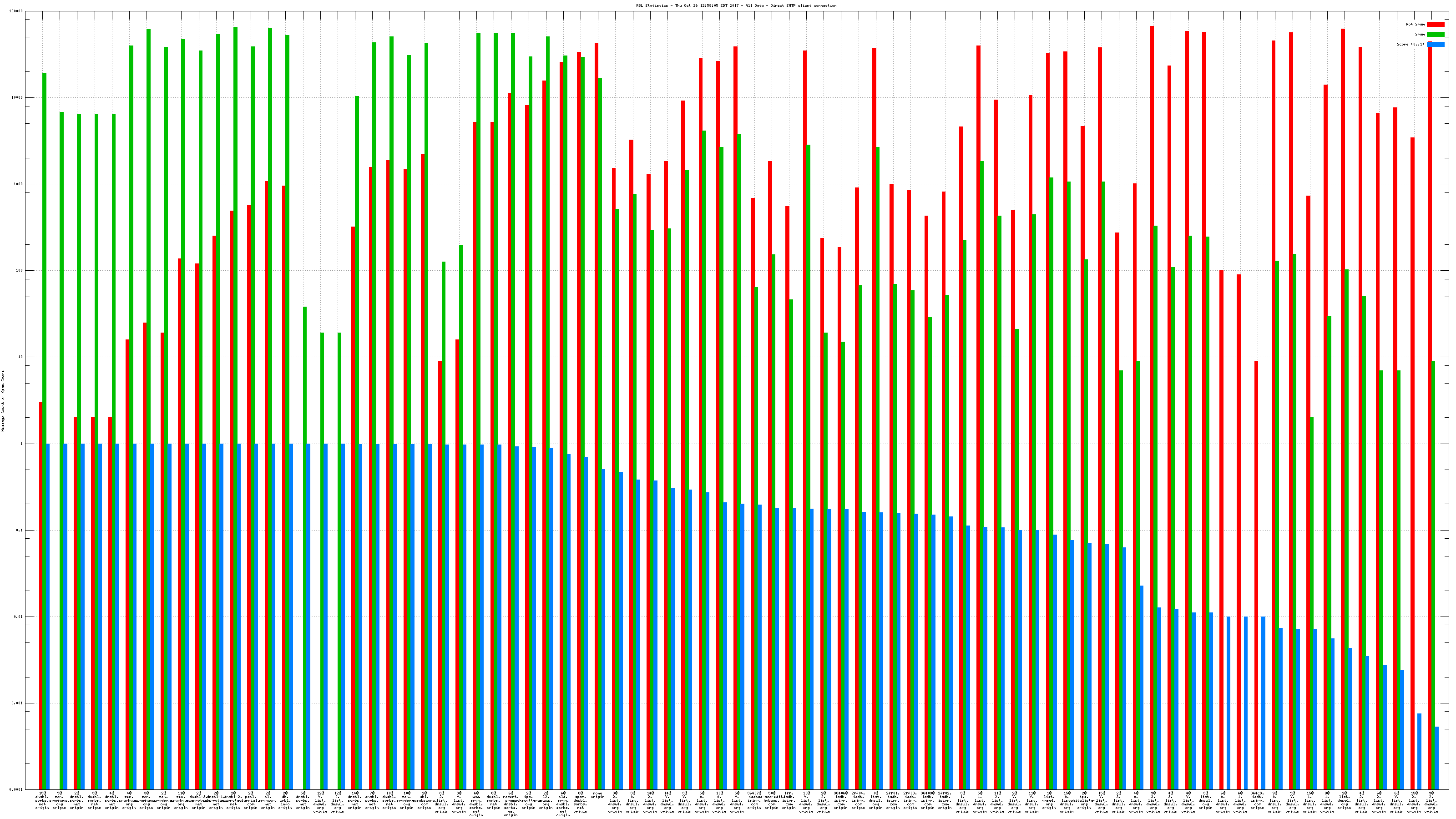Viewport: 1456px width, 819px height.
Task: Click the 1000 y-axis tick label
Action: [18, 184]
